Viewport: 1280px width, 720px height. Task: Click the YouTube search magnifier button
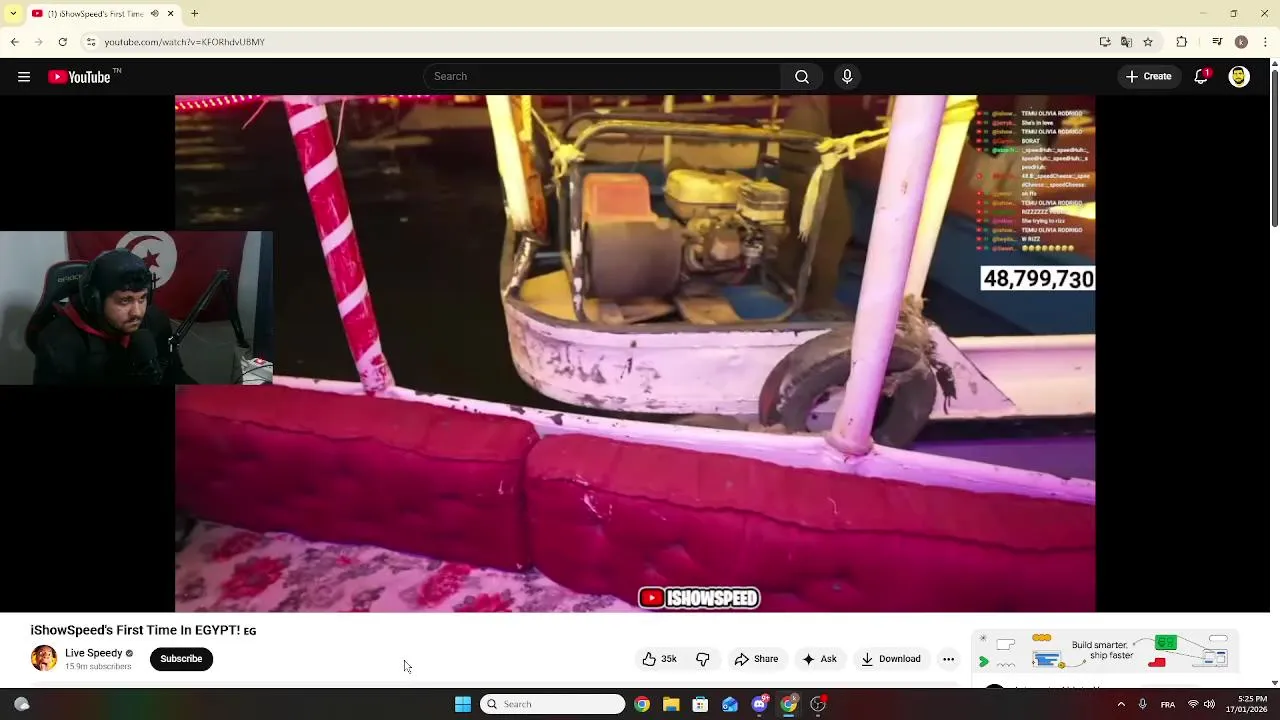coord(802,77)
